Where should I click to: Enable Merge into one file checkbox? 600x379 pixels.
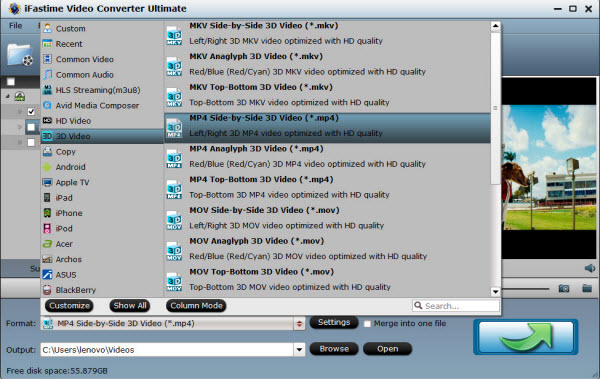(x=367, y=324)
